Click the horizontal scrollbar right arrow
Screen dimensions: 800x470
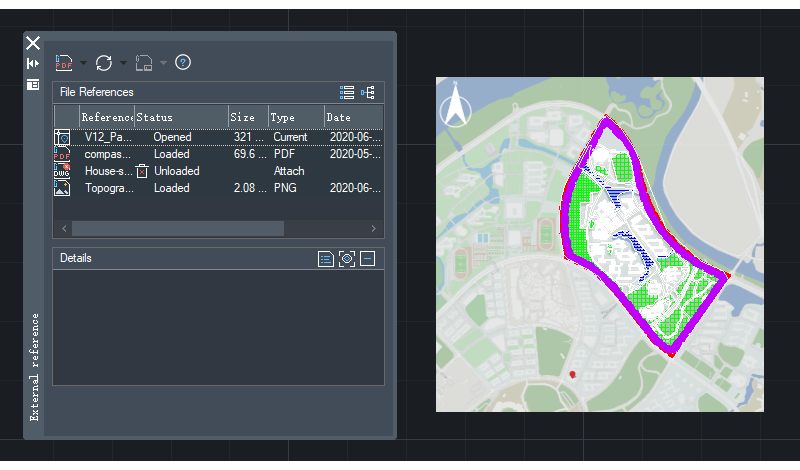tap(374, 229)
